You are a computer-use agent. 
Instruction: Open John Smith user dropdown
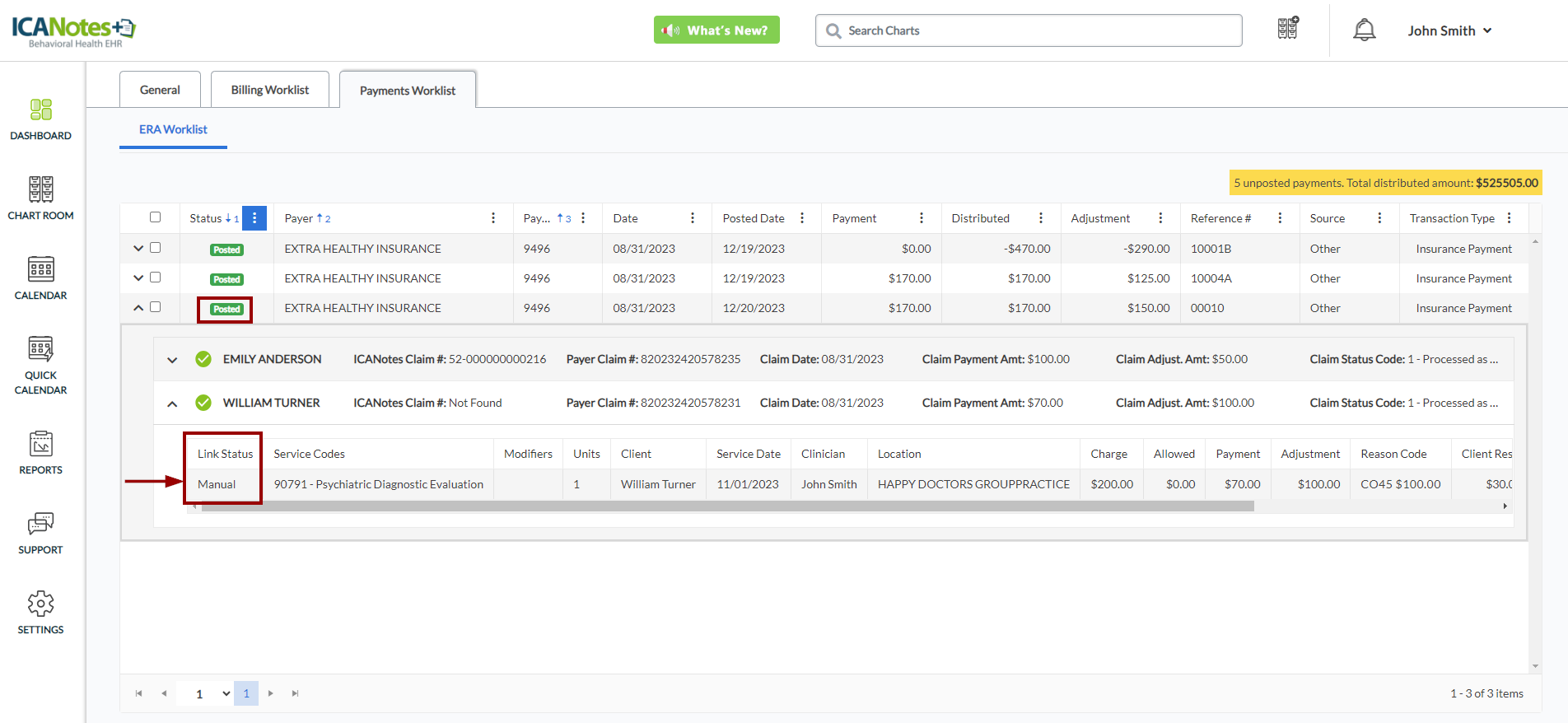[x=1449, y=30]
